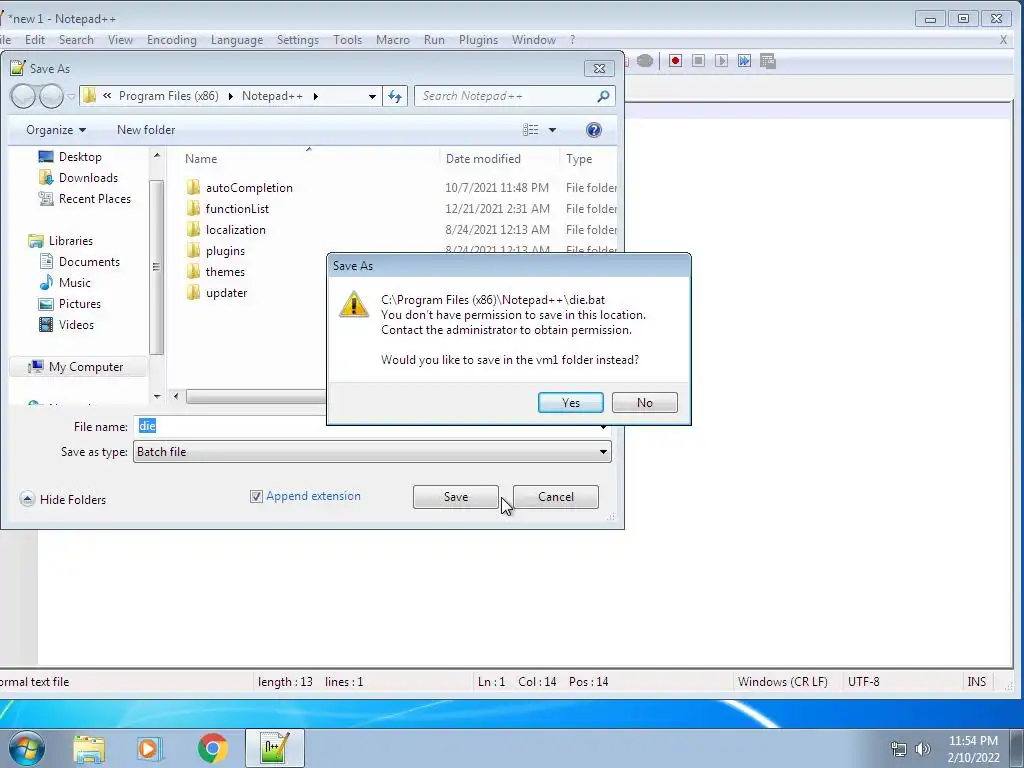Image resolution: width=1024 pixels, height=768 pixels.
Task: Click New folder button
Action: [146, 130]
